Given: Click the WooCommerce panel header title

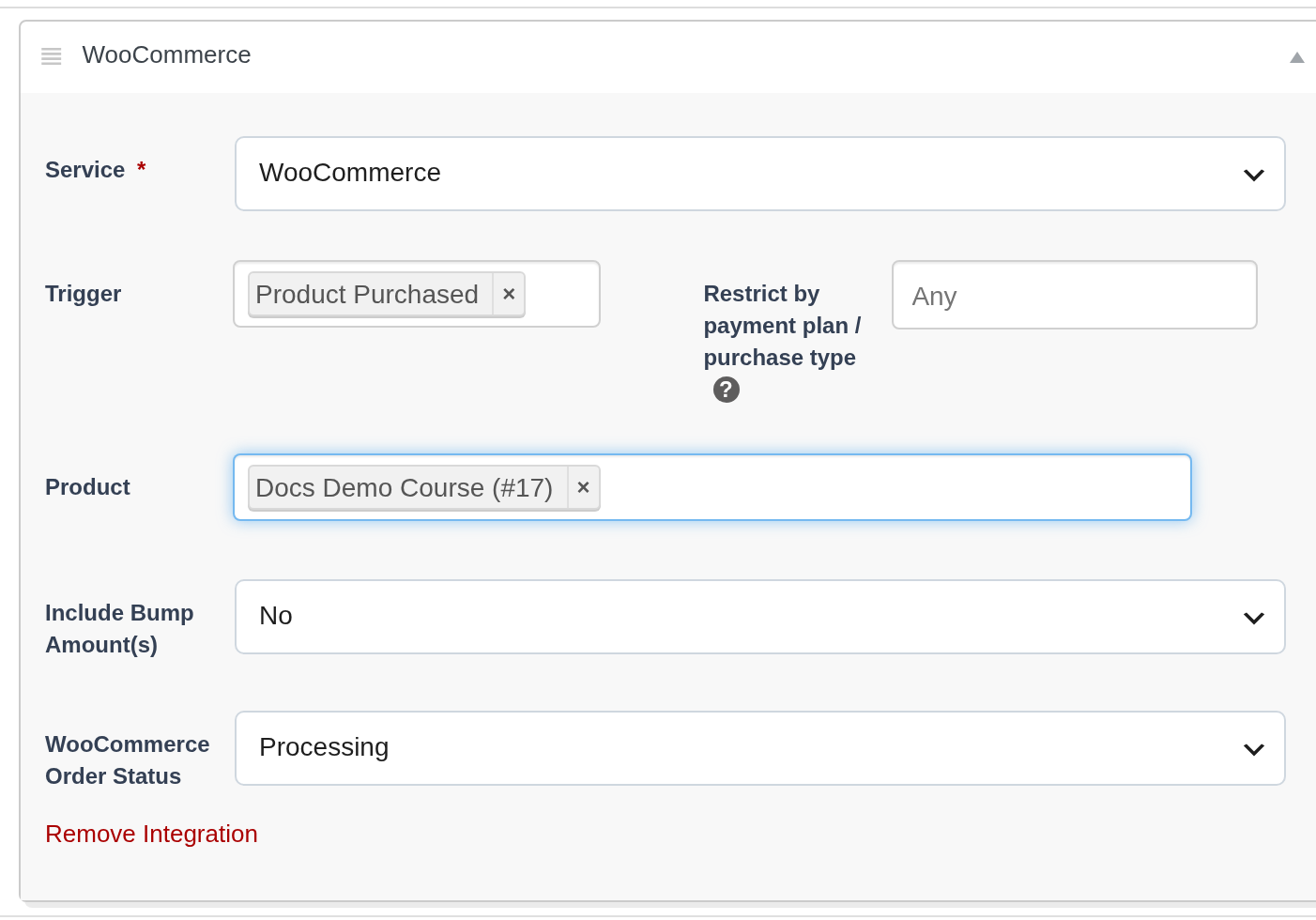Looking at the screenshot, I should coord(166,55).
